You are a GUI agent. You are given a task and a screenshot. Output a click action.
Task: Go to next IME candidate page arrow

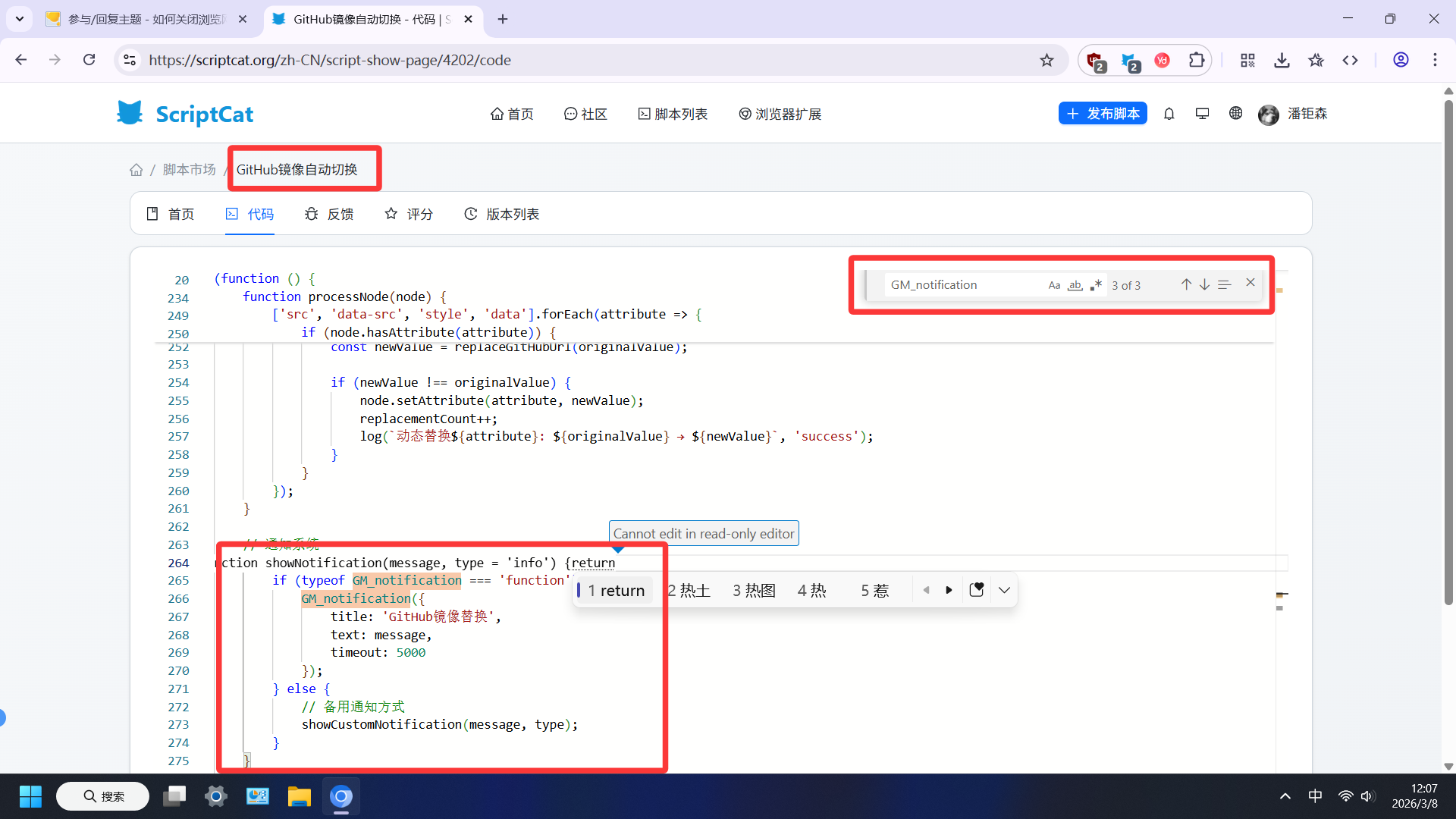coord(949,590)
